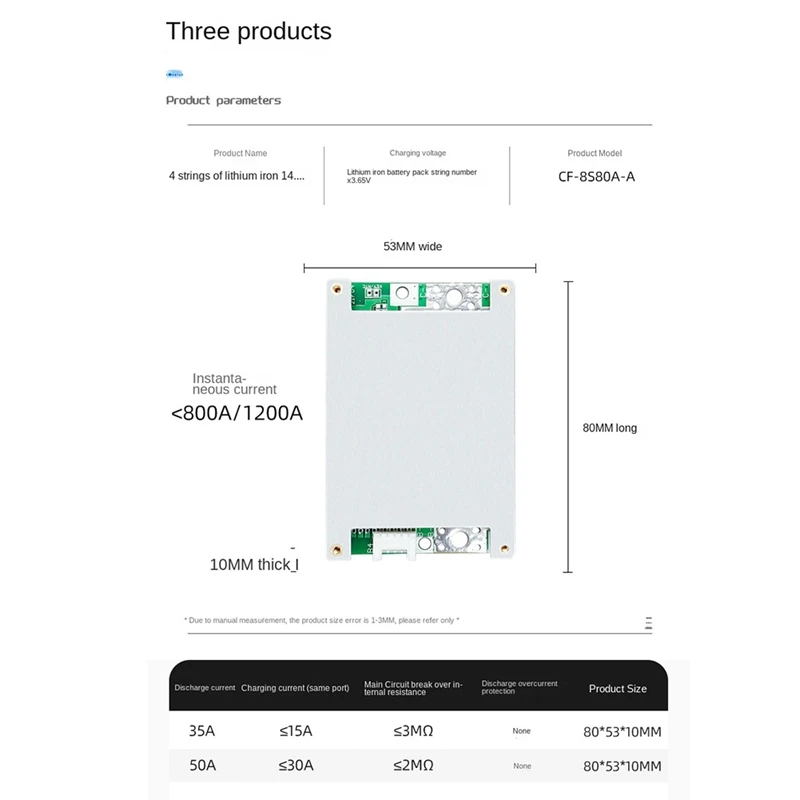Click the product model CF-8S80A-A
Screen dimensions: 800x800
click(x=594, y=176)
